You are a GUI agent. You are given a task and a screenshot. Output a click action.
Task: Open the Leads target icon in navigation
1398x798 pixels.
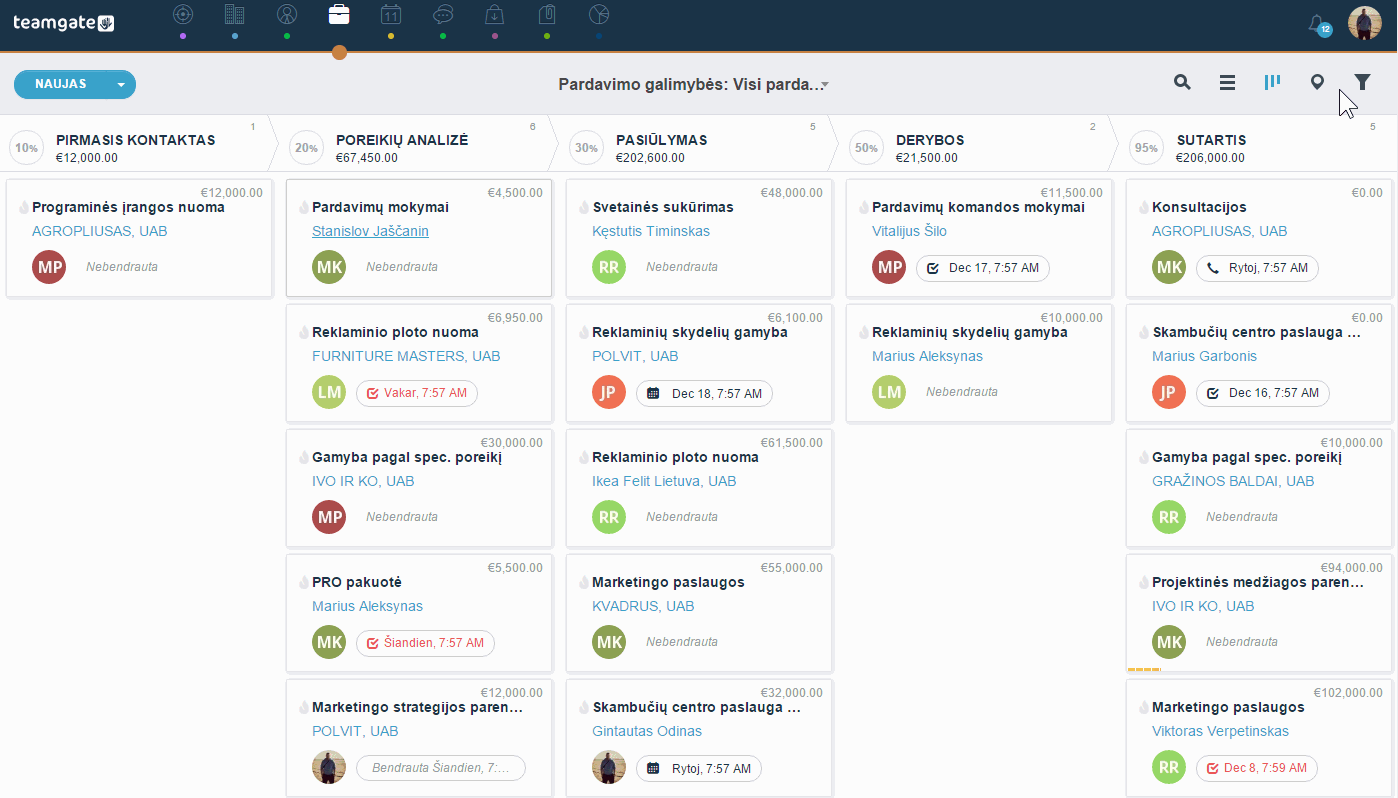(x=182, y=14)
